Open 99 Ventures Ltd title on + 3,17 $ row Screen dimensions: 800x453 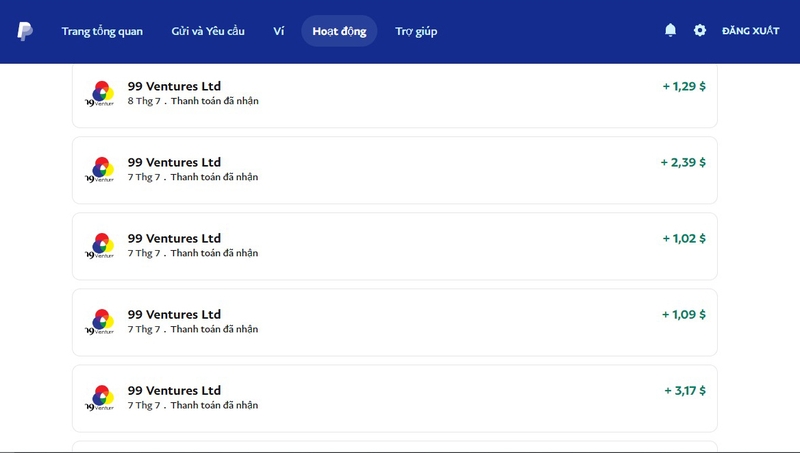coord(174,390)
